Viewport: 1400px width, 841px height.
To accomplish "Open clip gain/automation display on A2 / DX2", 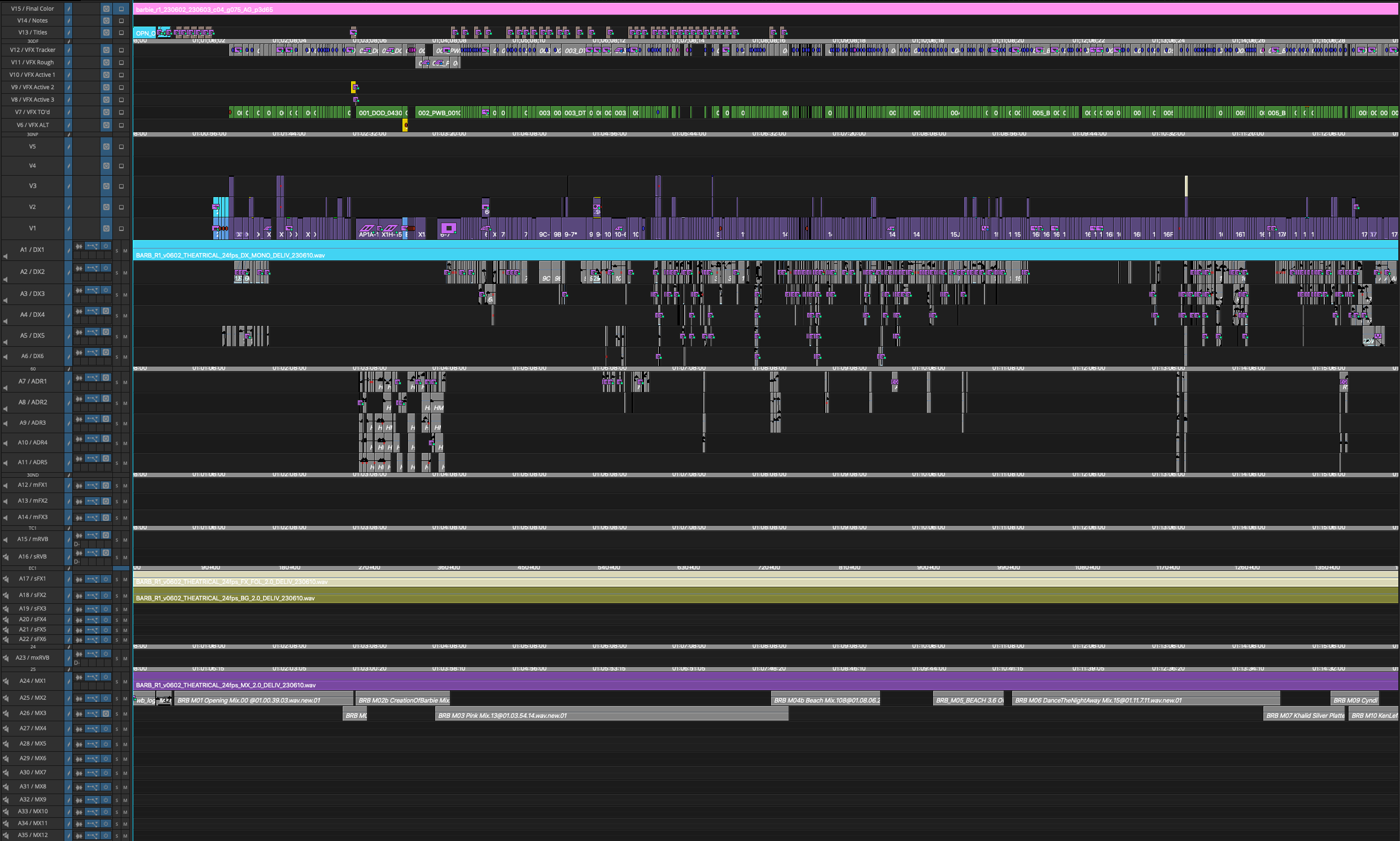I will pos(93,268).
